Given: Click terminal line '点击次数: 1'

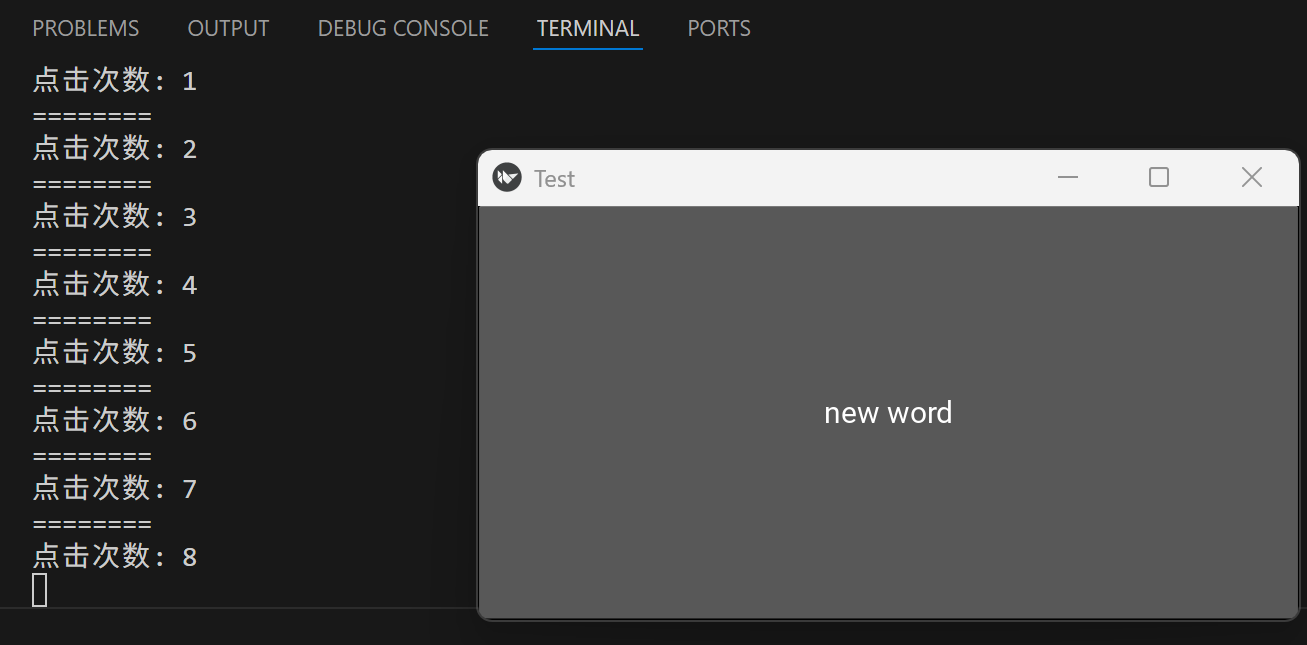Looking at the screenshot, I should click(115, 80).
